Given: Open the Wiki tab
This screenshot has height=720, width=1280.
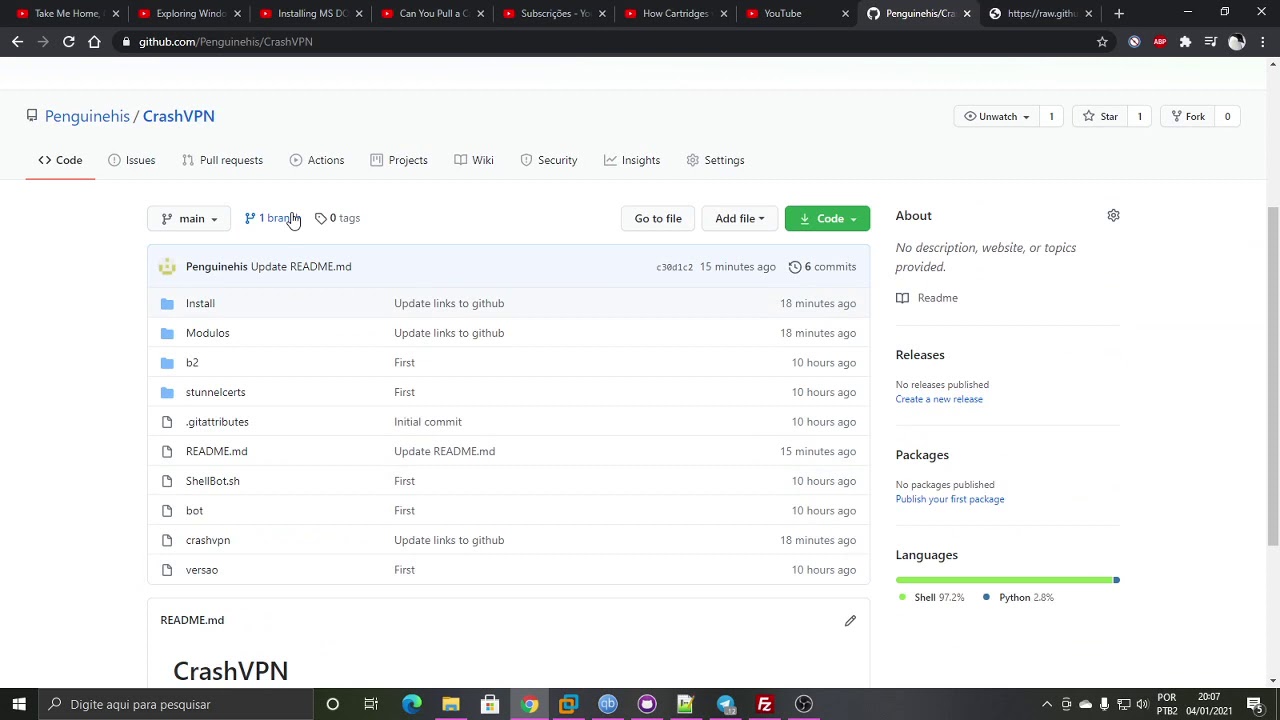Looking at the screenshot, I should pyautogui.click(x=473, y=160).
